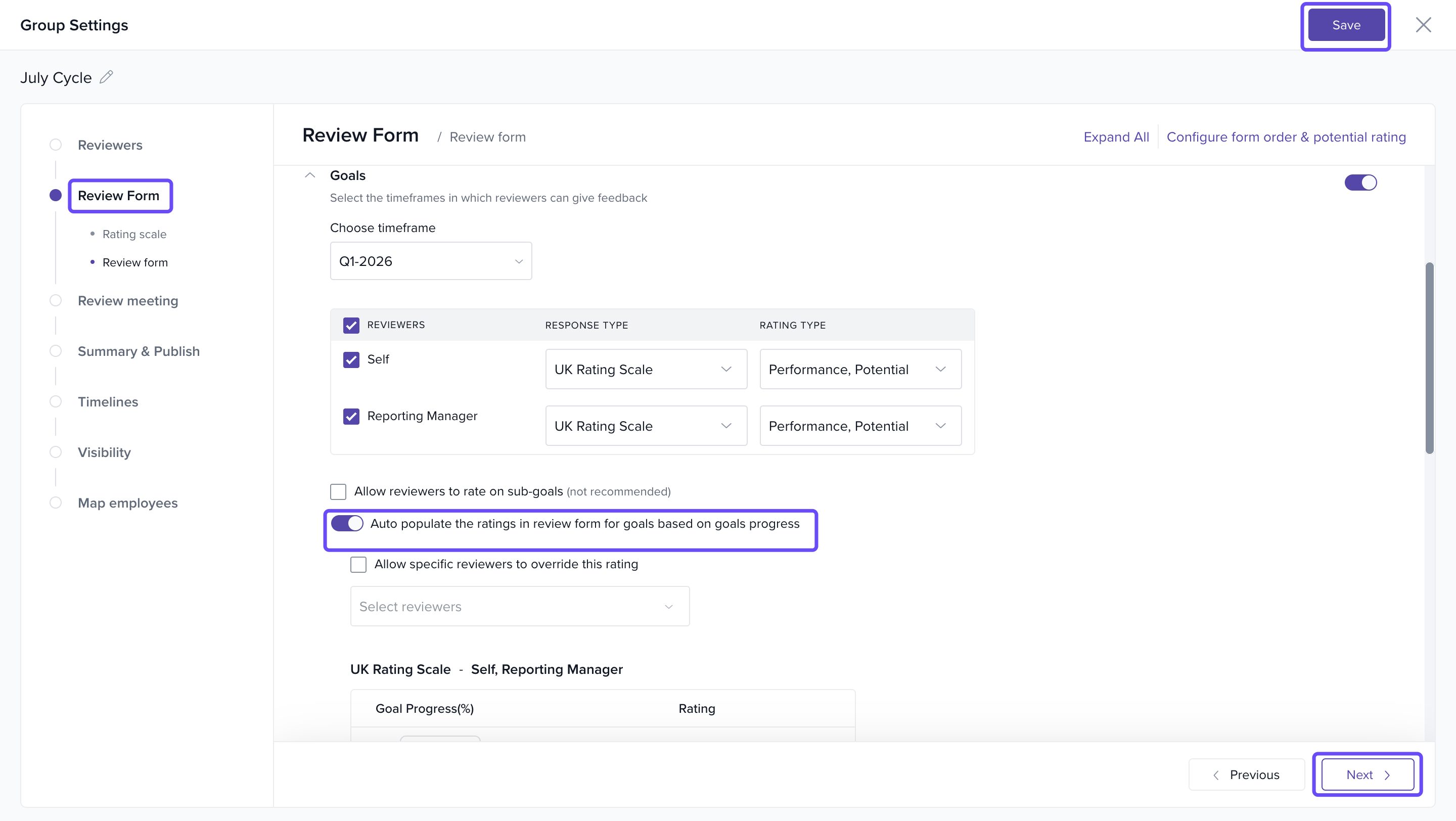Go to Summary & Publish step
The width and height of the screenshot is (1456, 821).
pyautogui.click(x=139, y=351)
